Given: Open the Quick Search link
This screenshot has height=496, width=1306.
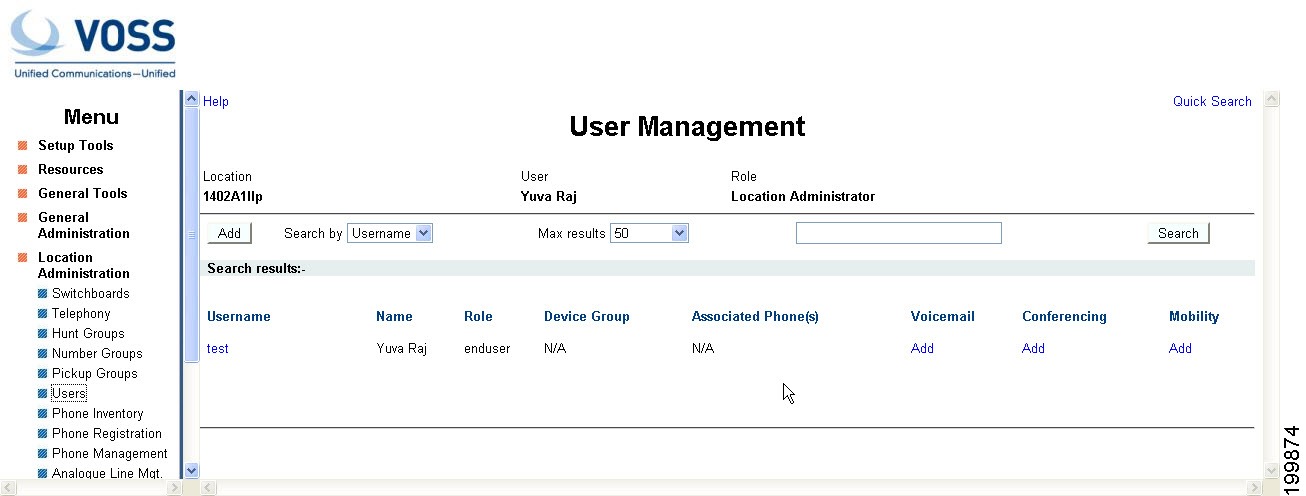Looking at the screenshot, I should (x=1212, y=101).
